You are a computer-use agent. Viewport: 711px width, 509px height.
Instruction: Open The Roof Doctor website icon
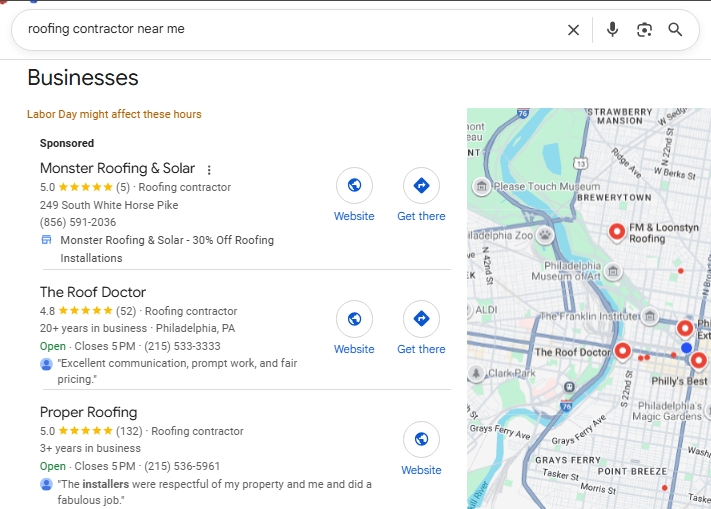354,319
